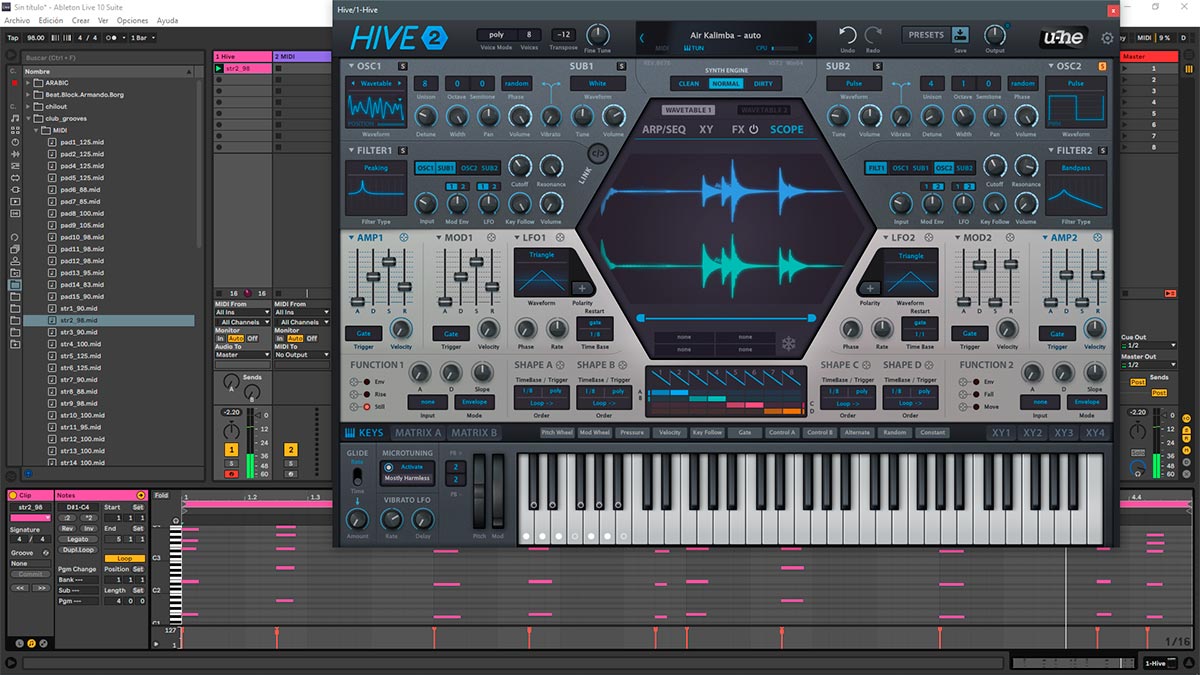This screenshot has height=675, width=1200.
Task: Go to the previous preset arrow
Action: pos(642,39)
